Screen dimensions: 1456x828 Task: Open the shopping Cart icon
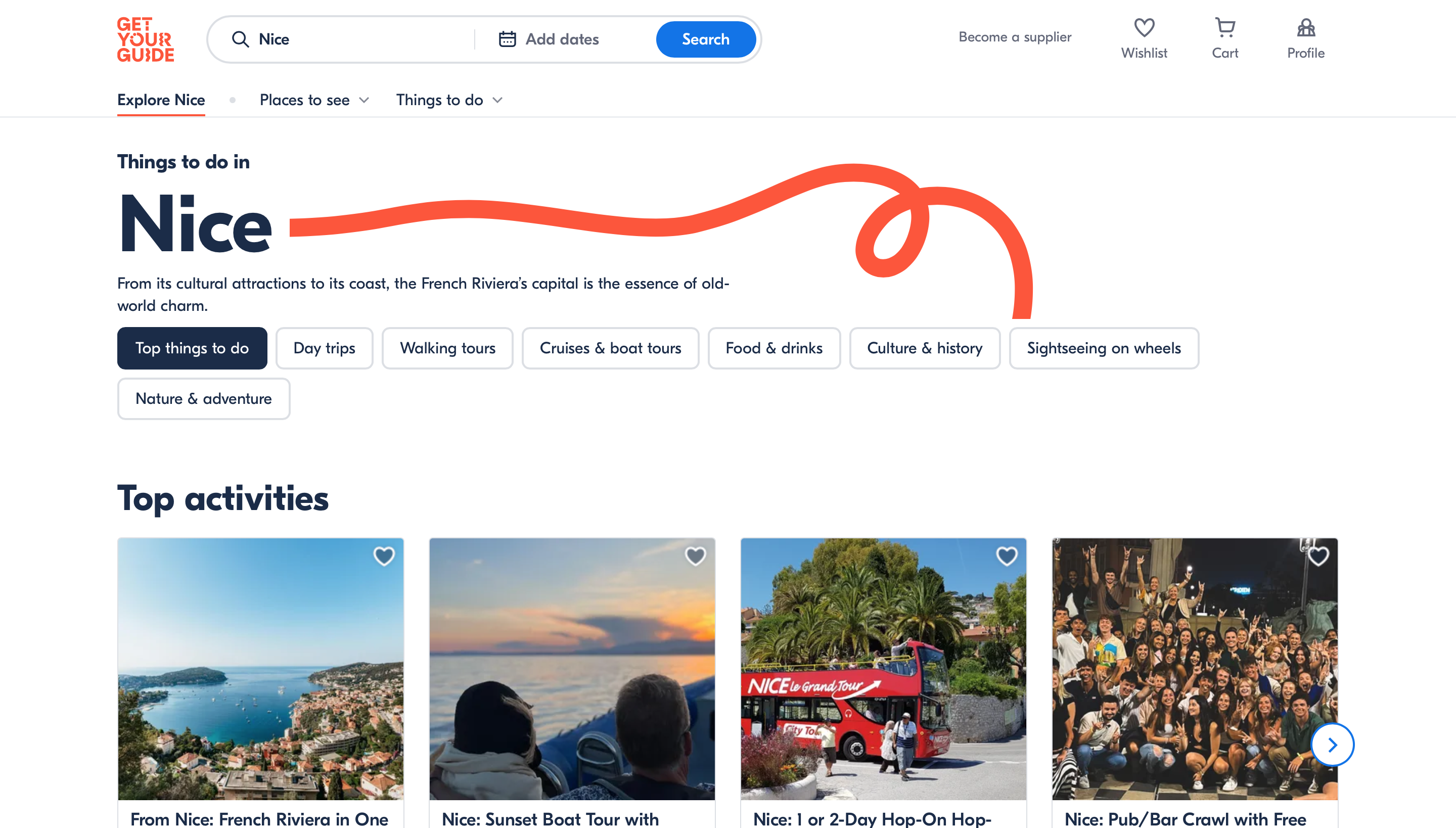1224,28
